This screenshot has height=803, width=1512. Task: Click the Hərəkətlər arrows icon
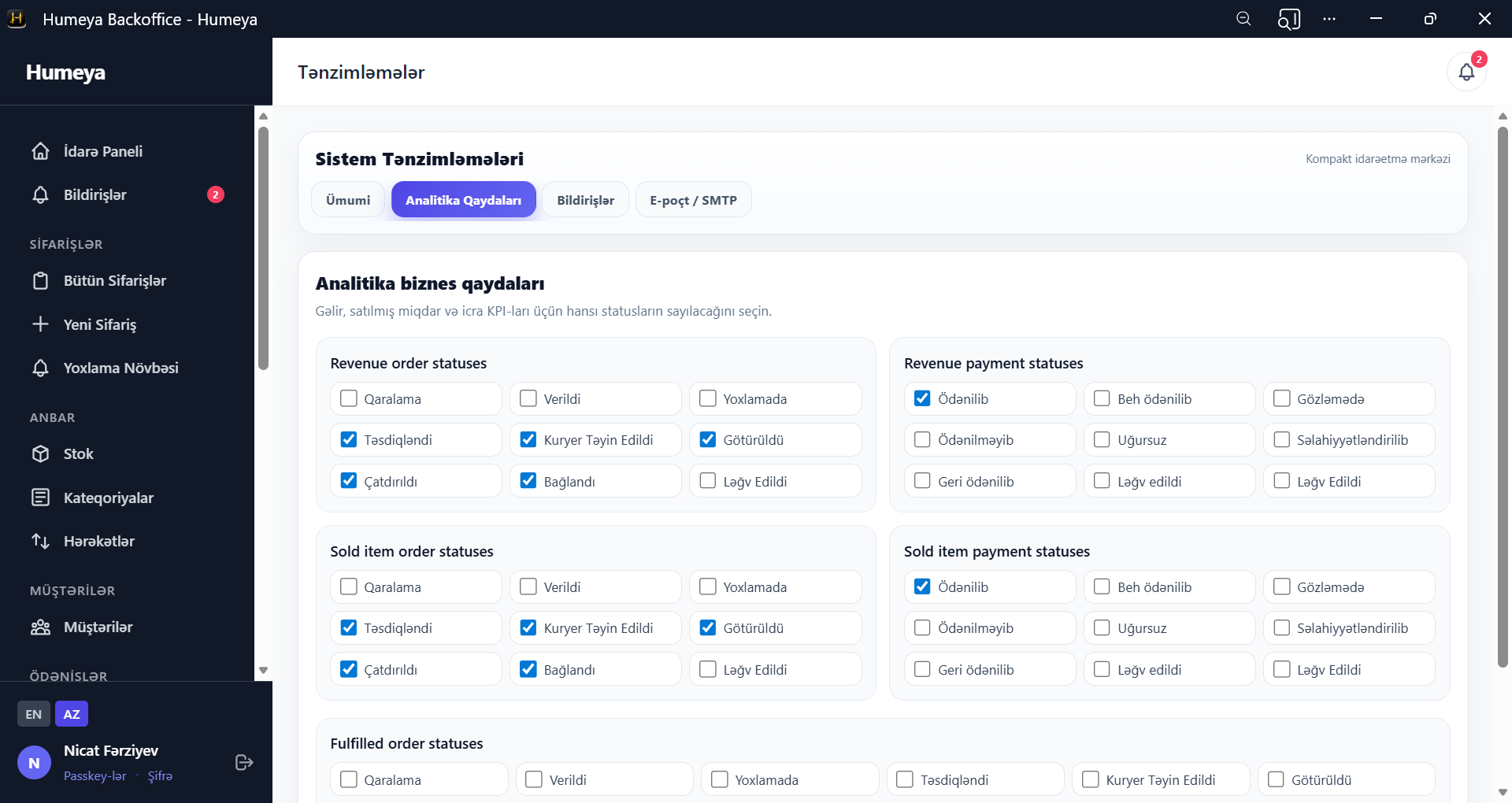(41, 541)
